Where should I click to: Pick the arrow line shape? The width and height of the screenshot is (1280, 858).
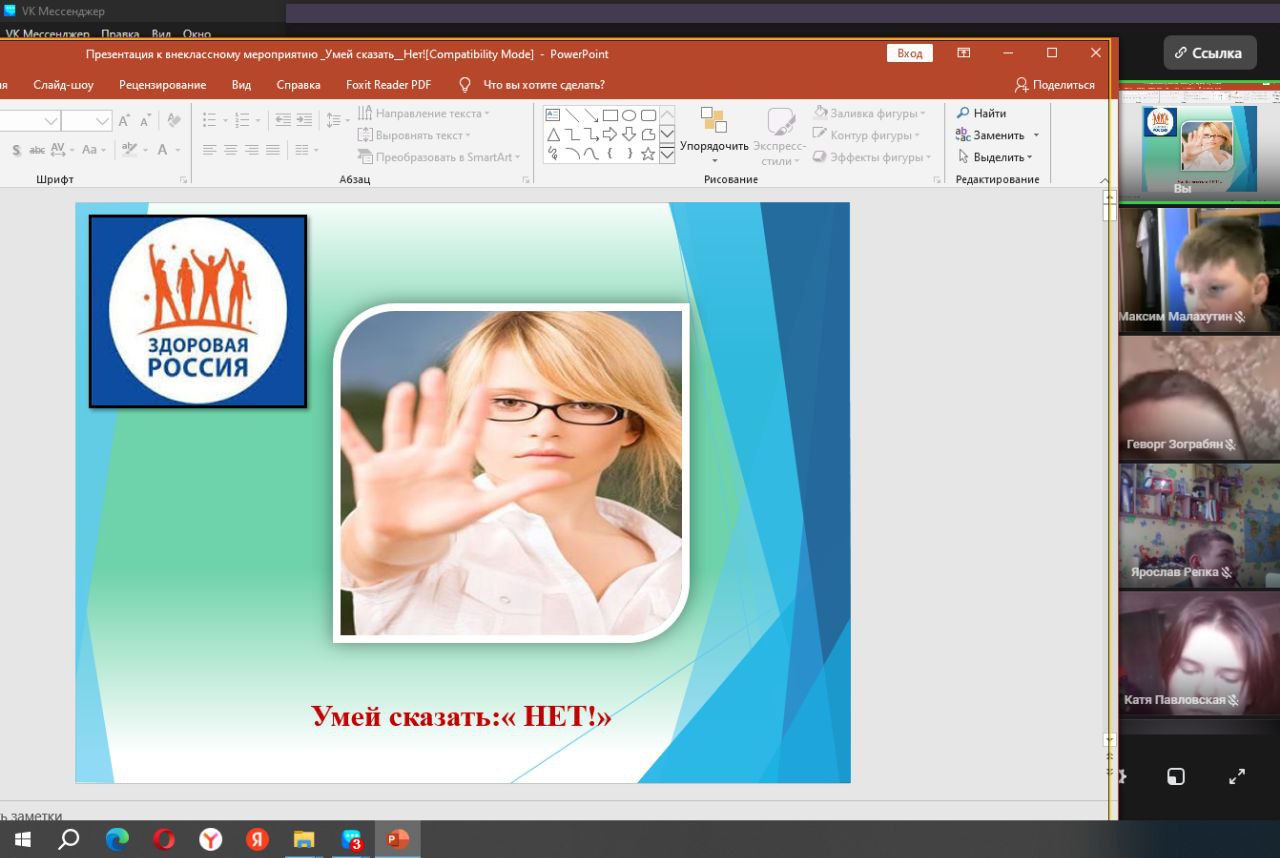pyautogui.click(x=591, y=115)
